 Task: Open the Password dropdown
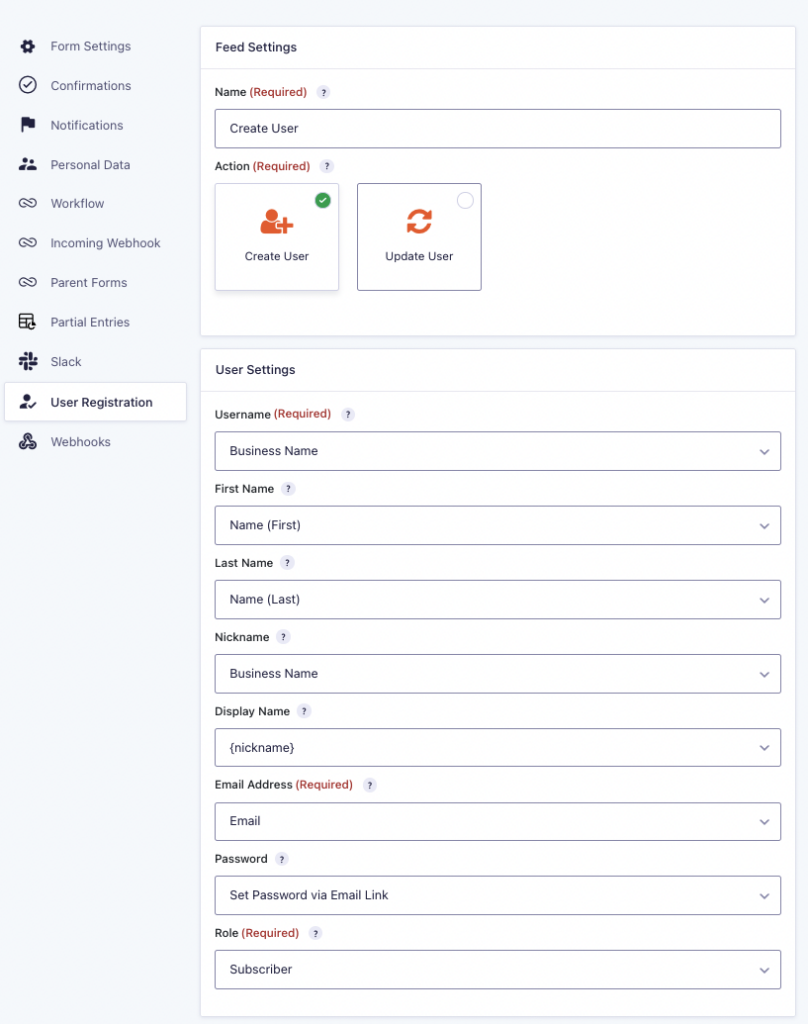coord(497,895)
